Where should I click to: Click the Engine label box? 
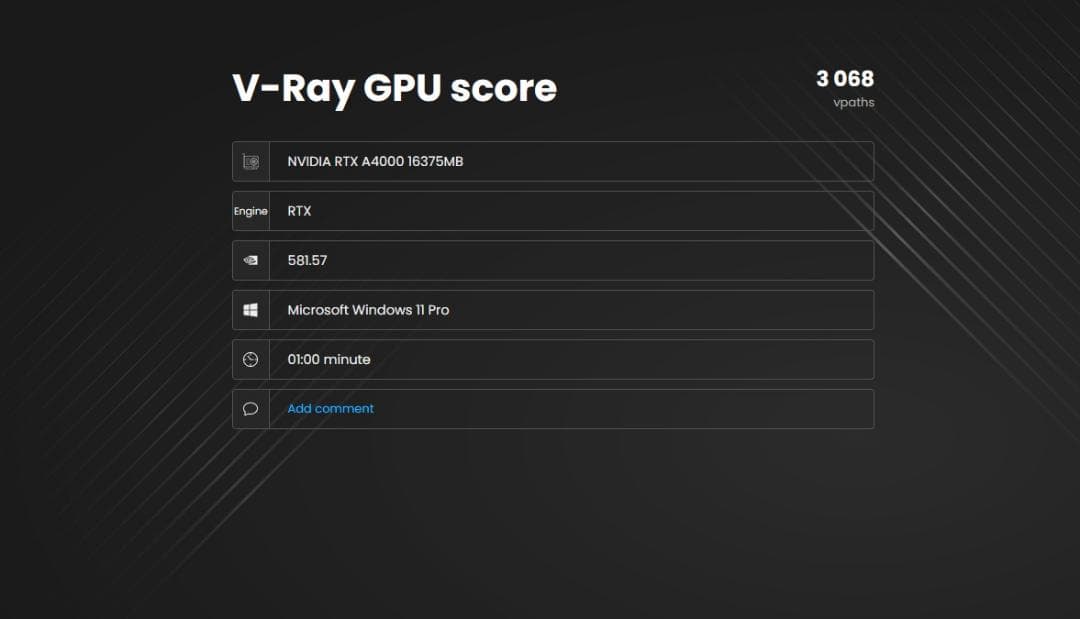point(250,211)
